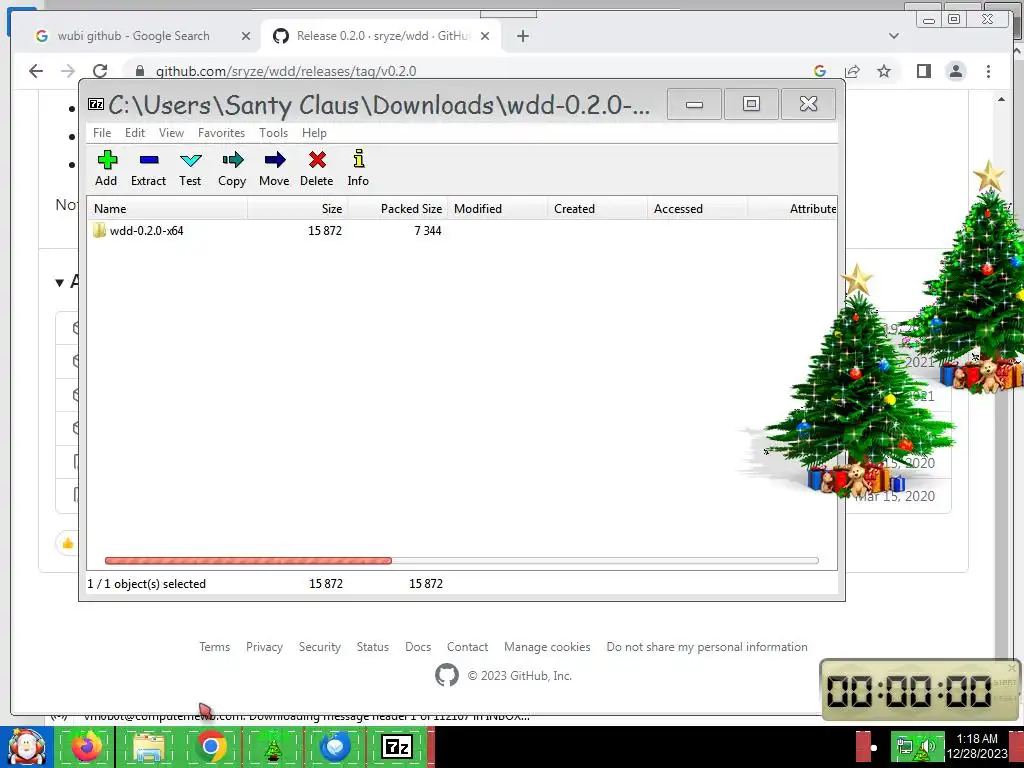Sort by the Name column header
Screen dimensions: 1024x768
point(167,209)
